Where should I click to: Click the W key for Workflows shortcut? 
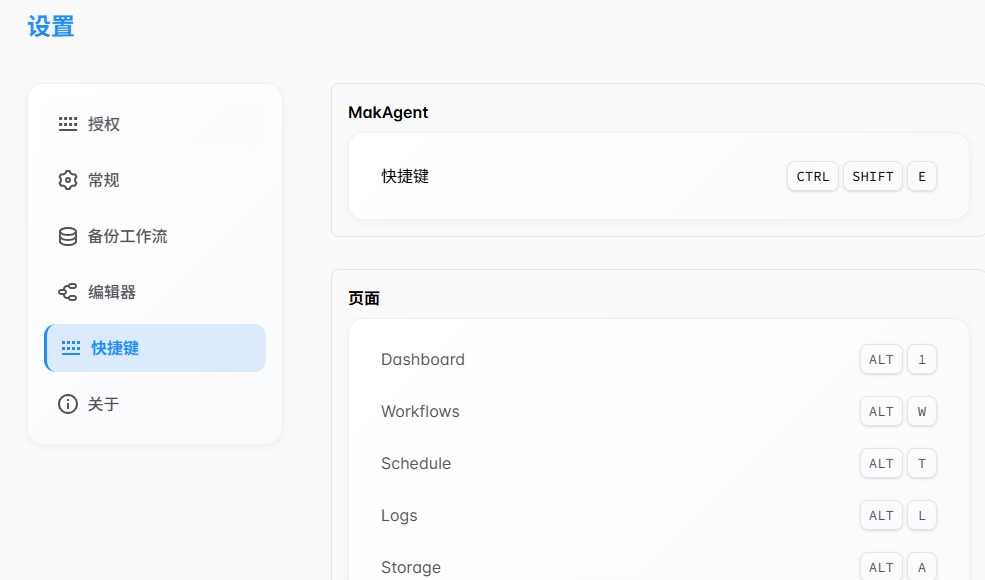pyautogui.click(x=921, y=412)
